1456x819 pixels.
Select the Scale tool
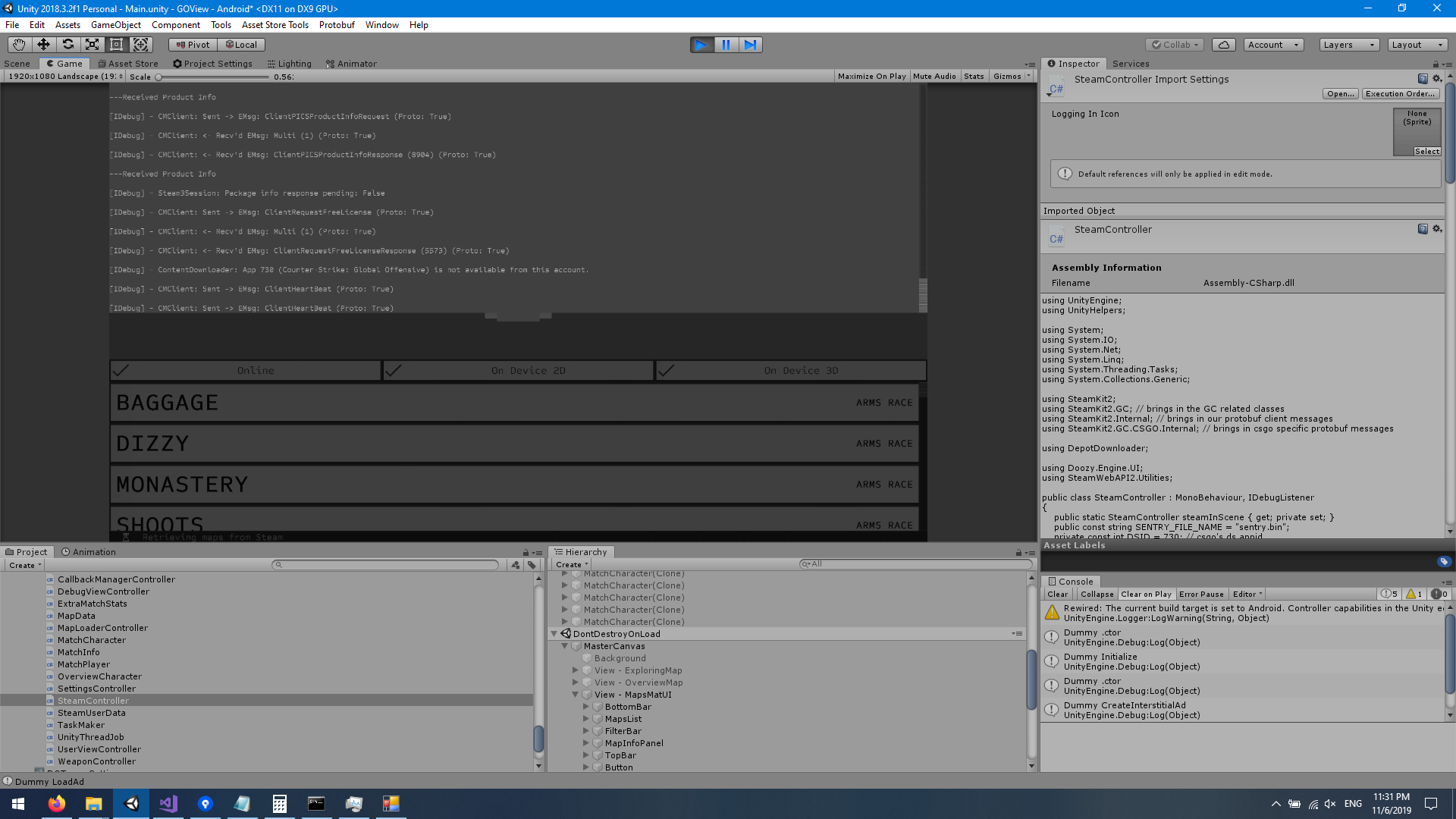pyautogui.click(x=93, y=44)
